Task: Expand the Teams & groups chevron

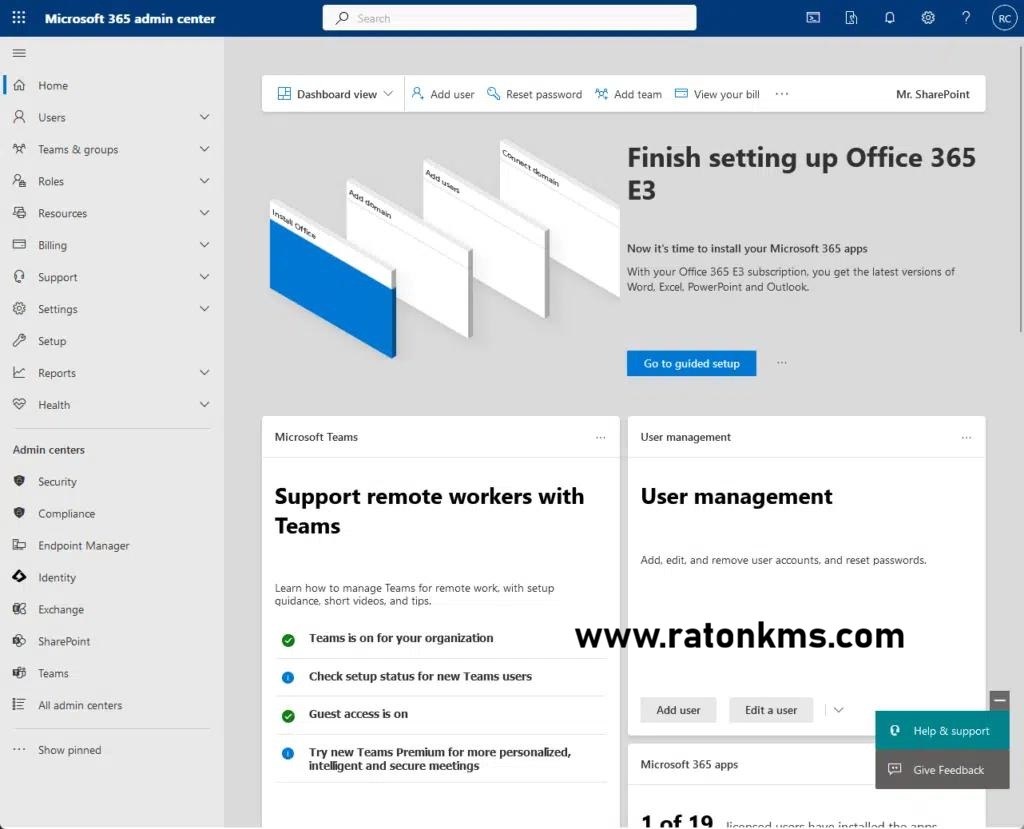Action: point(204,149)
